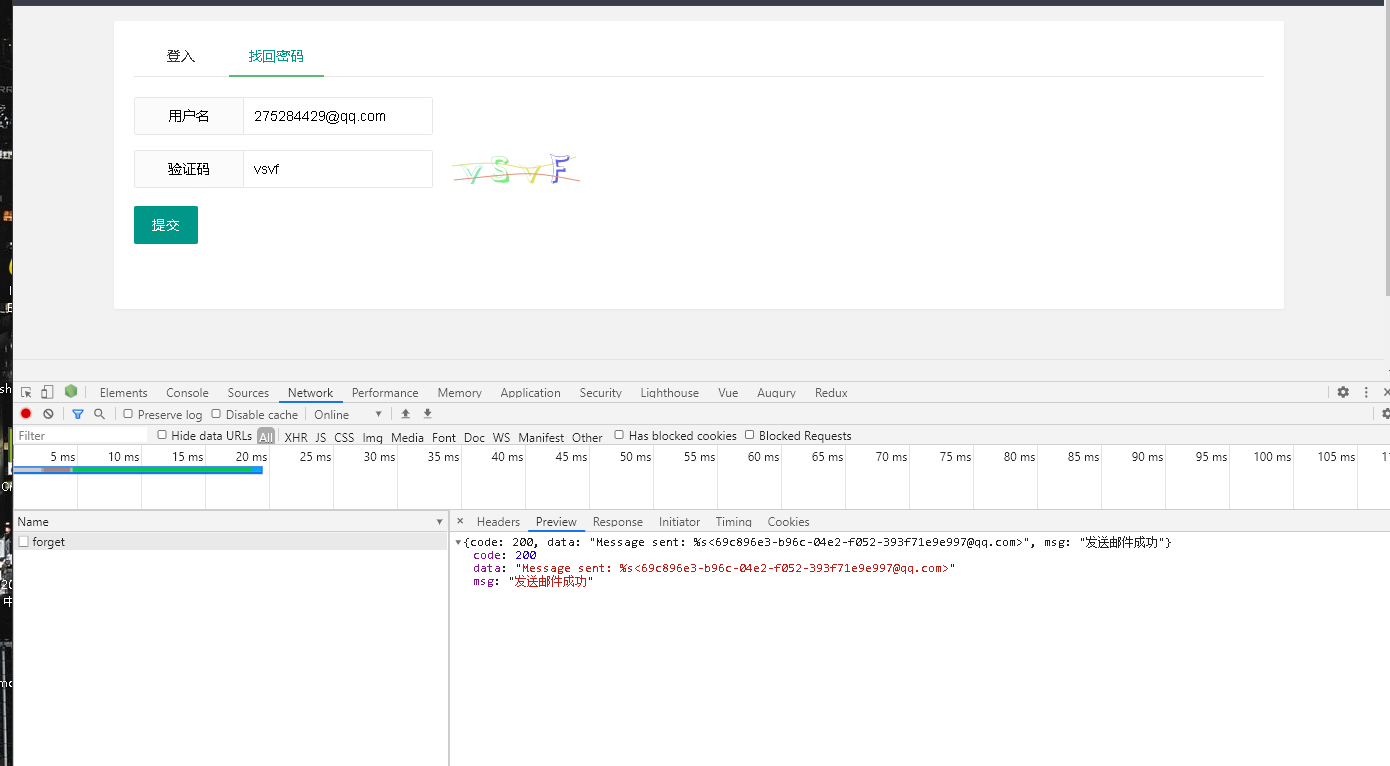Screen dimensions: 1390x766
Task: Open the Vue devtools tab
Action: click(728, 392)
